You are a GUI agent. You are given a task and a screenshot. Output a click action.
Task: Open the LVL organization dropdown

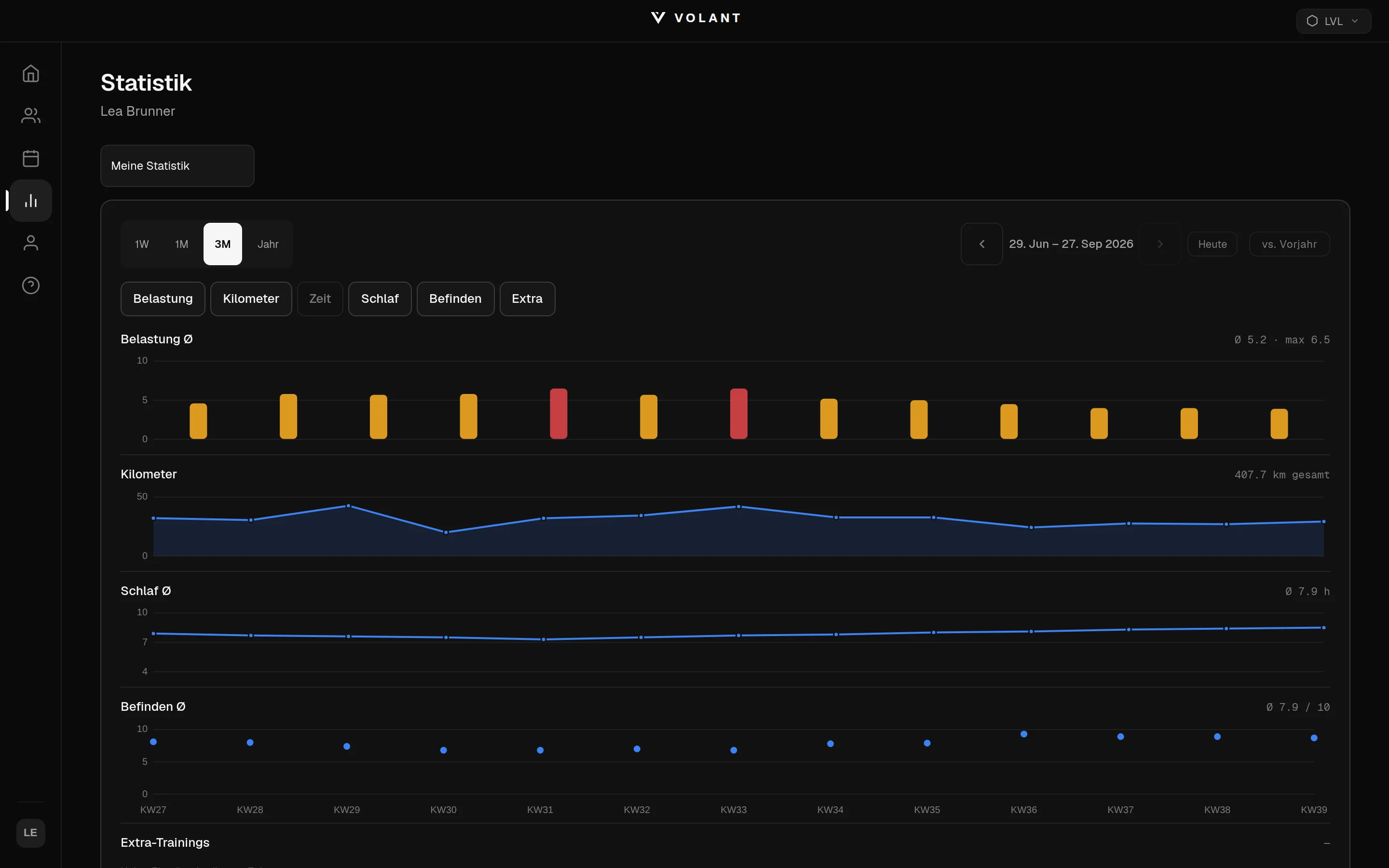(x=1334, y=21)
